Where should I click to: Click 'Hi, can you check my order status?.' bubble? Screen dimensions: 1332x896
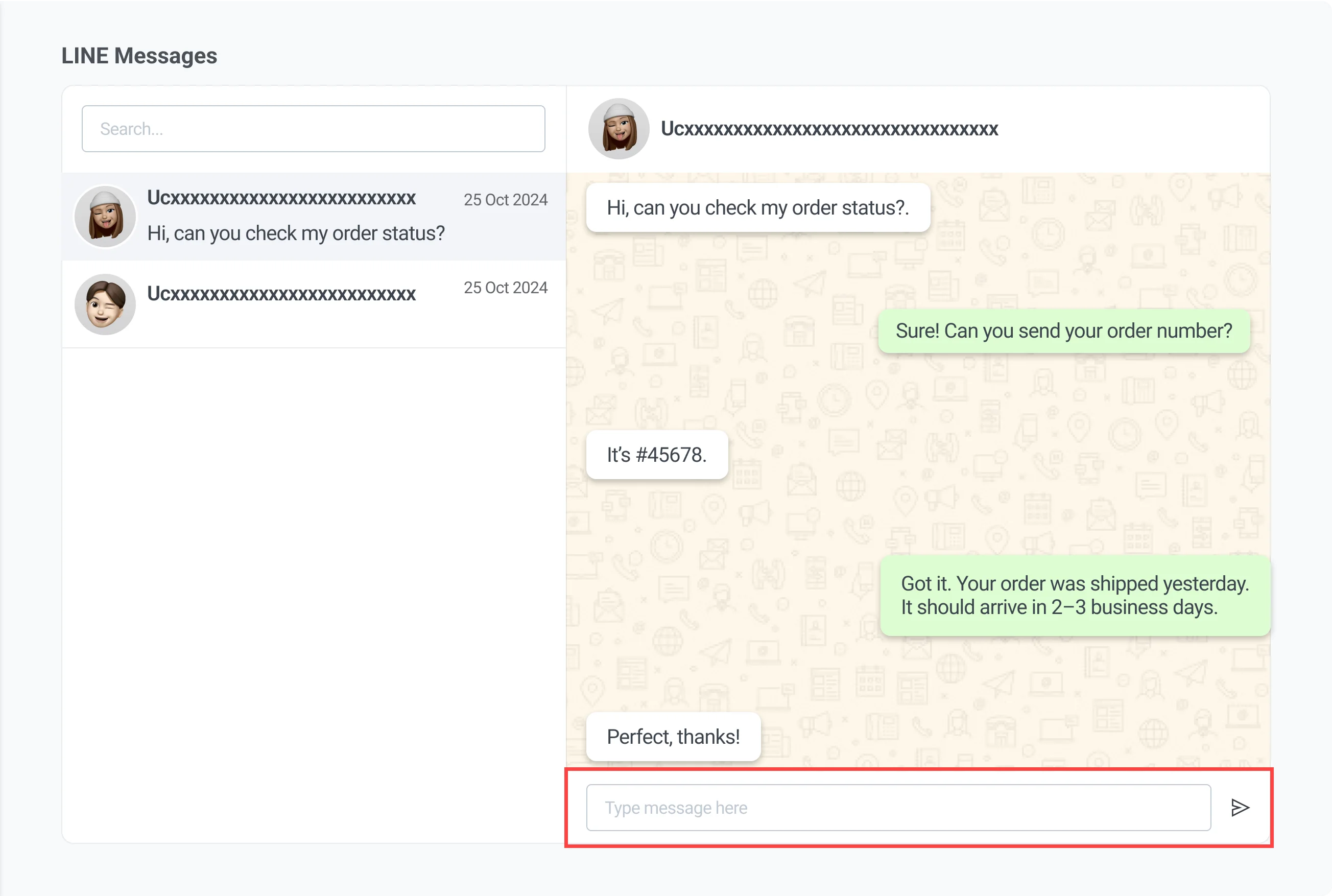point(757,207)
